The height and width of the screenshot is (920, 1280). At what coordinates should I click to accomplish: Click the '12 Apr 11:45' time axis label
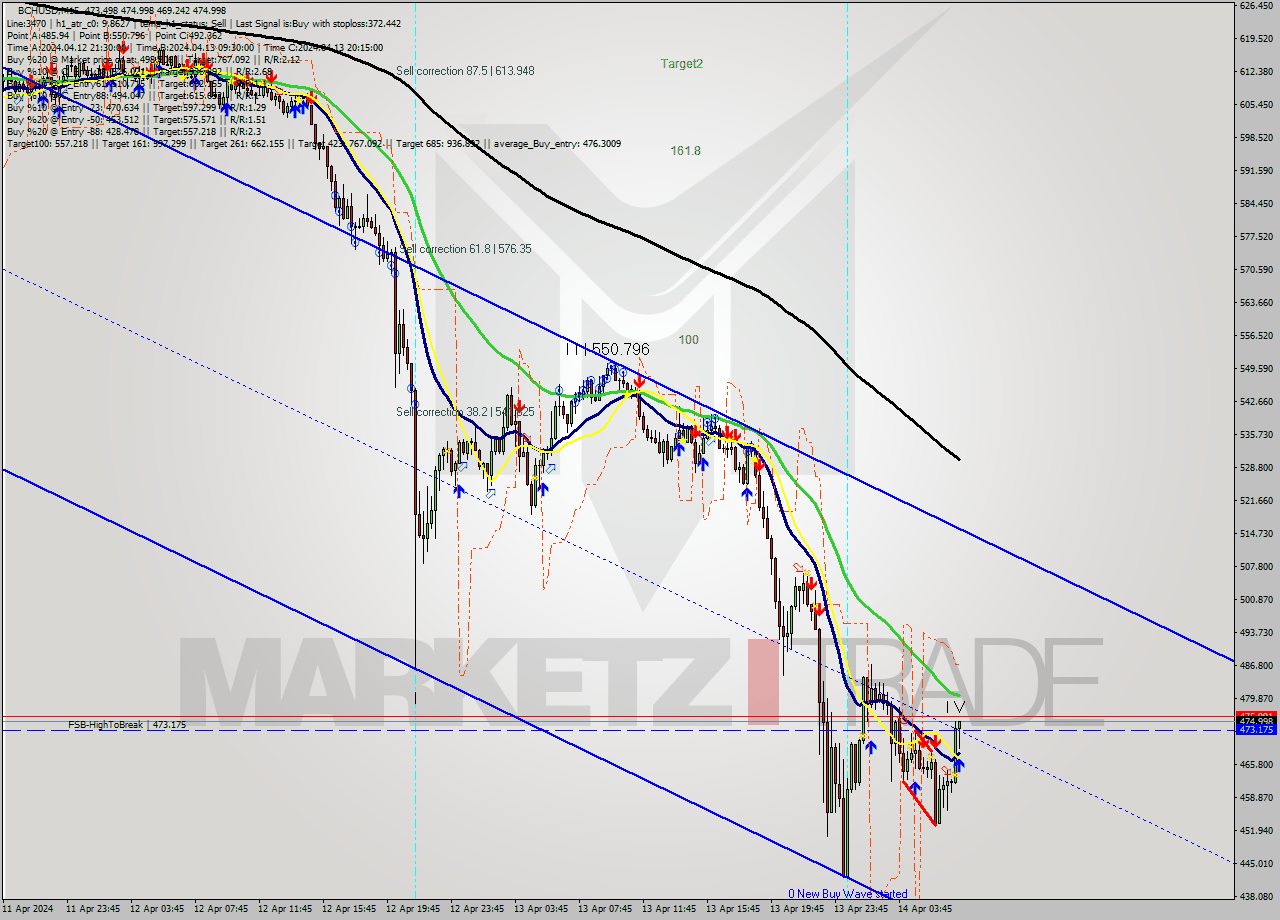[287, 910]
